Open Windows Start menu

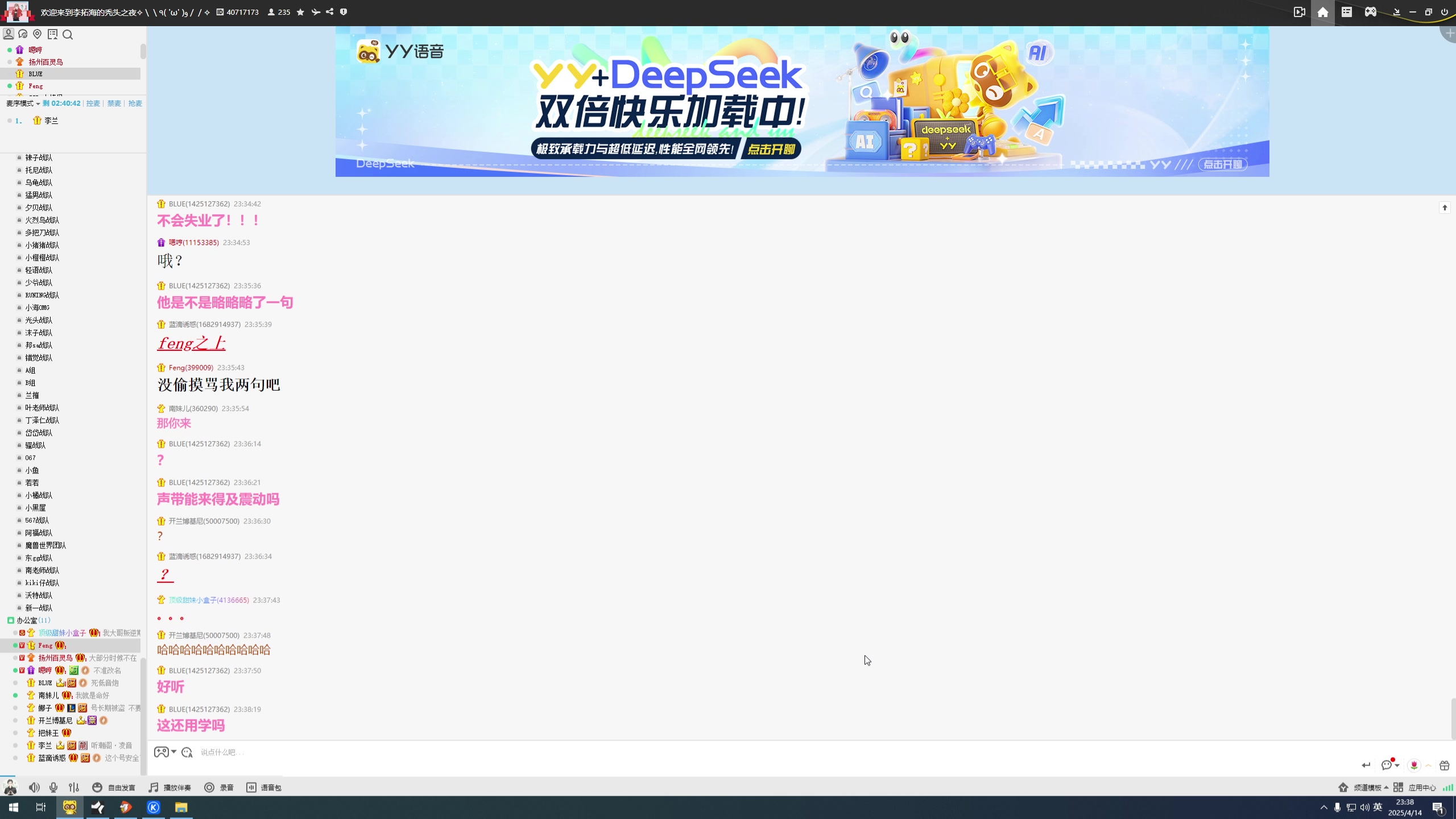point(14,808)
